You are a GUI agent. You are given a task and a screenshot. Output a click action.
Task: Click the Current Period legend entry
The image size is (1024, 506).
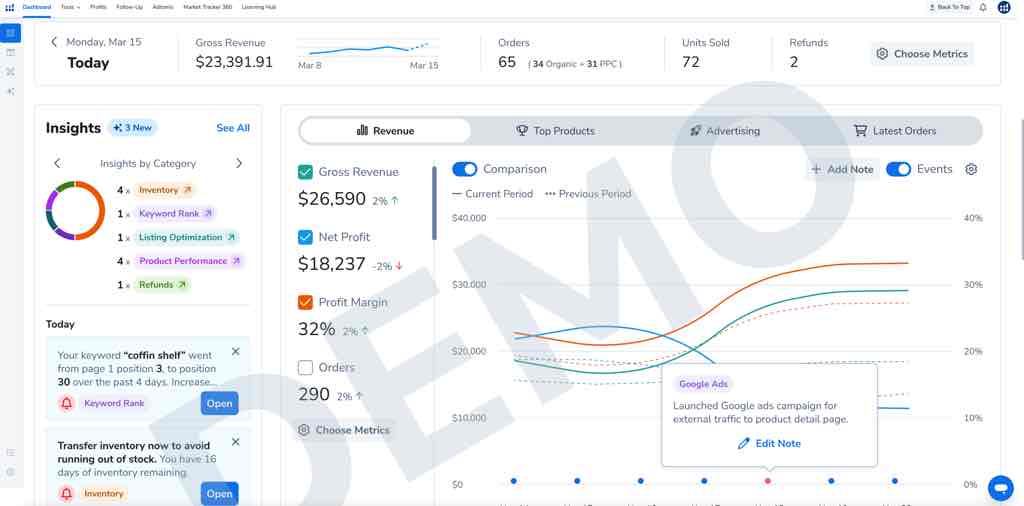tap(492, 194)
